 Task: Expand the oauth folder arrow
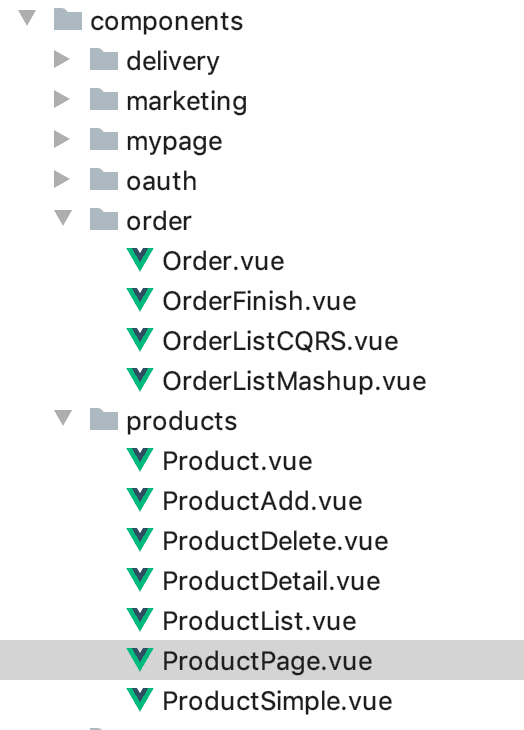pos(62,179)
